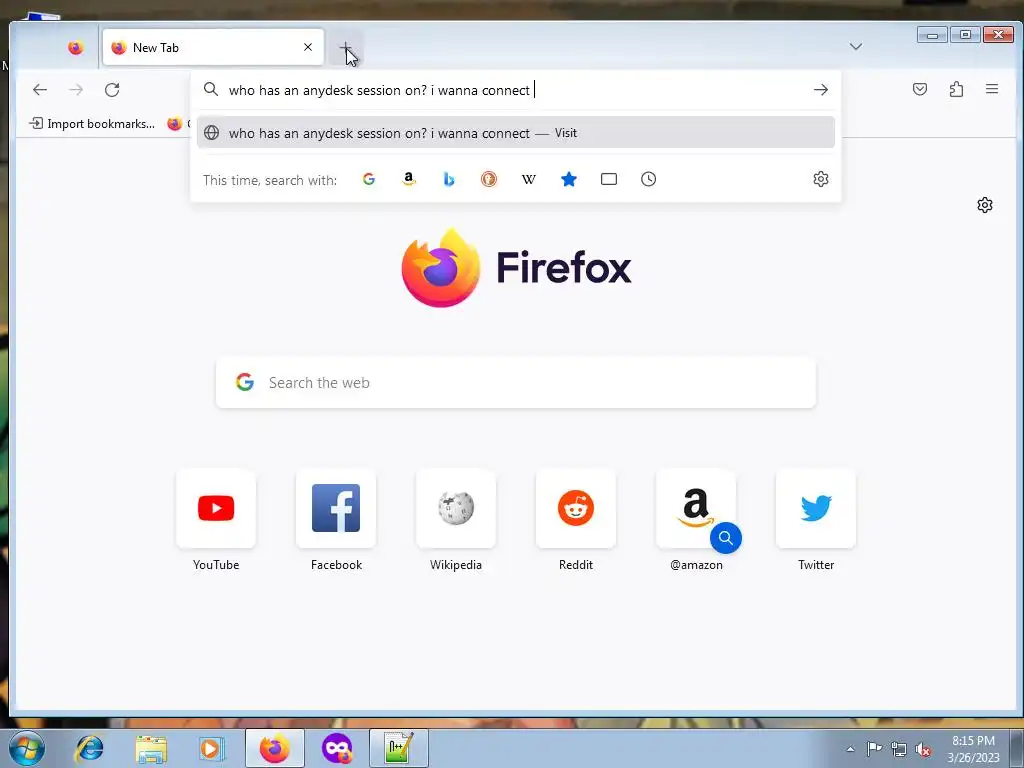The image size is (1024, 768).
Task: Reload the current page
Action: [x=112, y=89]
